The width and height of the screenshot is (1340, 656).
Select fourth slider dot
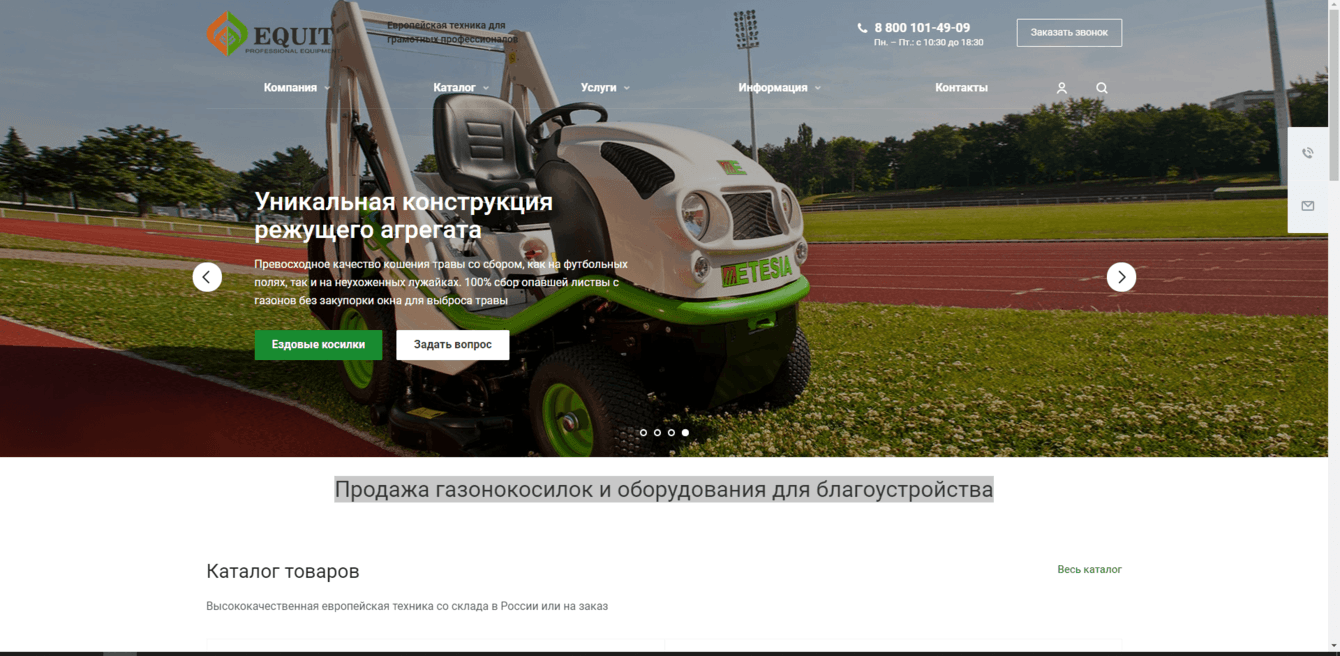click(685, 433)
